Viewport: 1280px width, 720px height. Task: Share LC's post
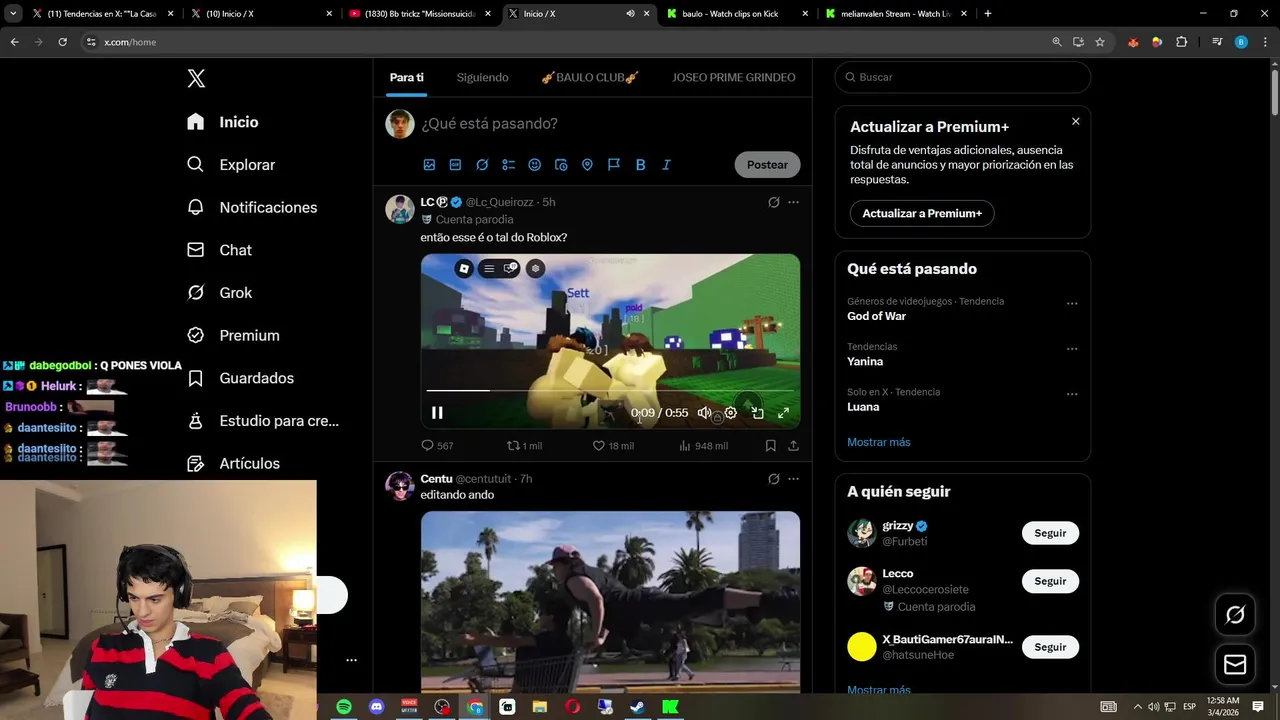click(793, 446)
